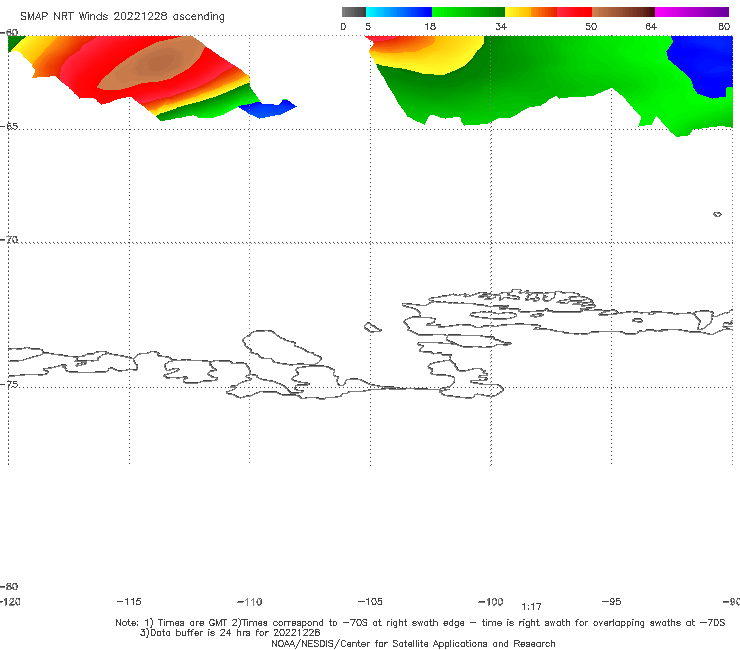Click the colorbar label '64'
This screenshot has height=650, width=740.
click(x=651, y=27)
